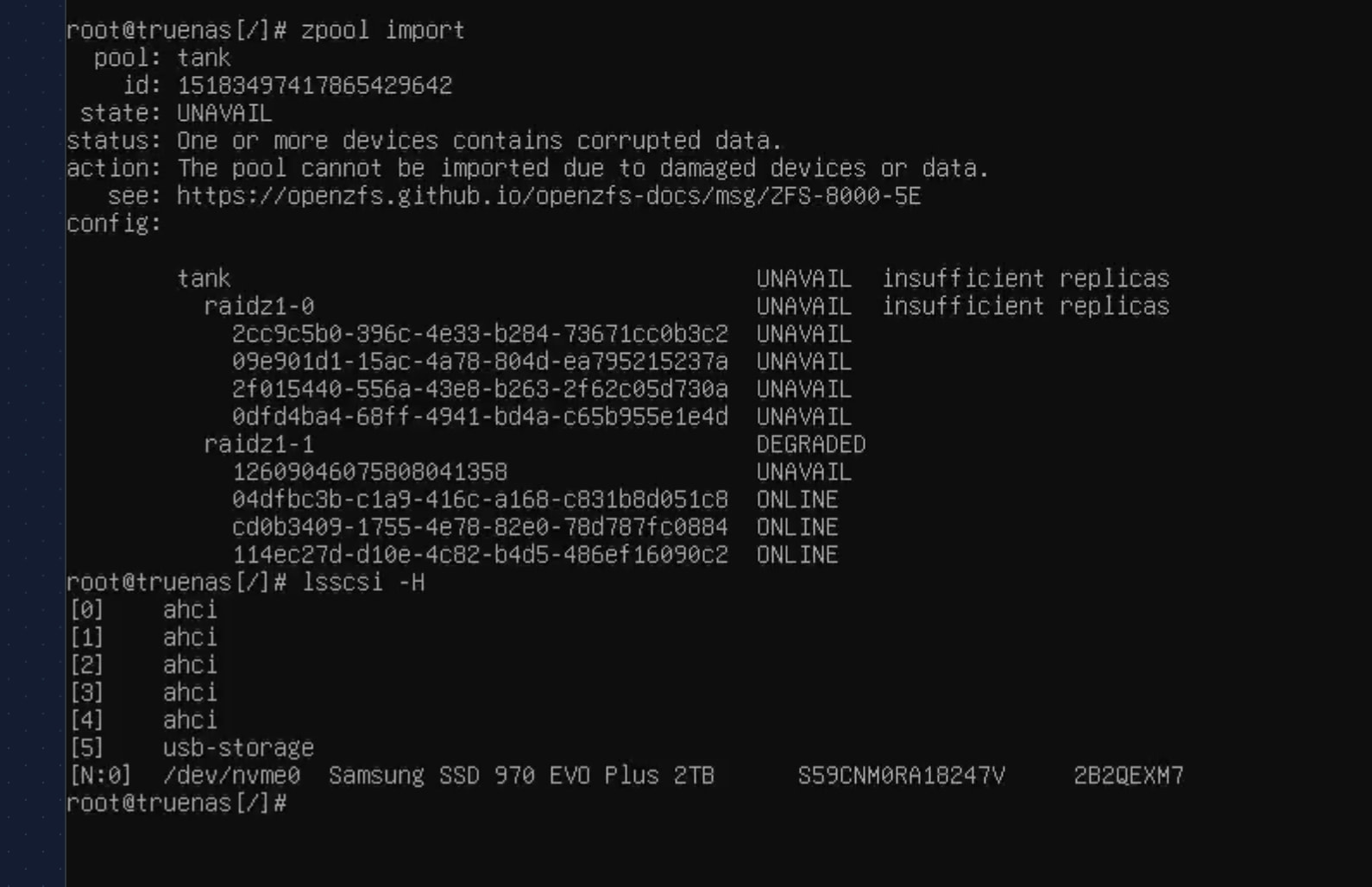Click the usb-storage host entry
This screenshot has height=887, width=1372.
click(x=238, y=748)
